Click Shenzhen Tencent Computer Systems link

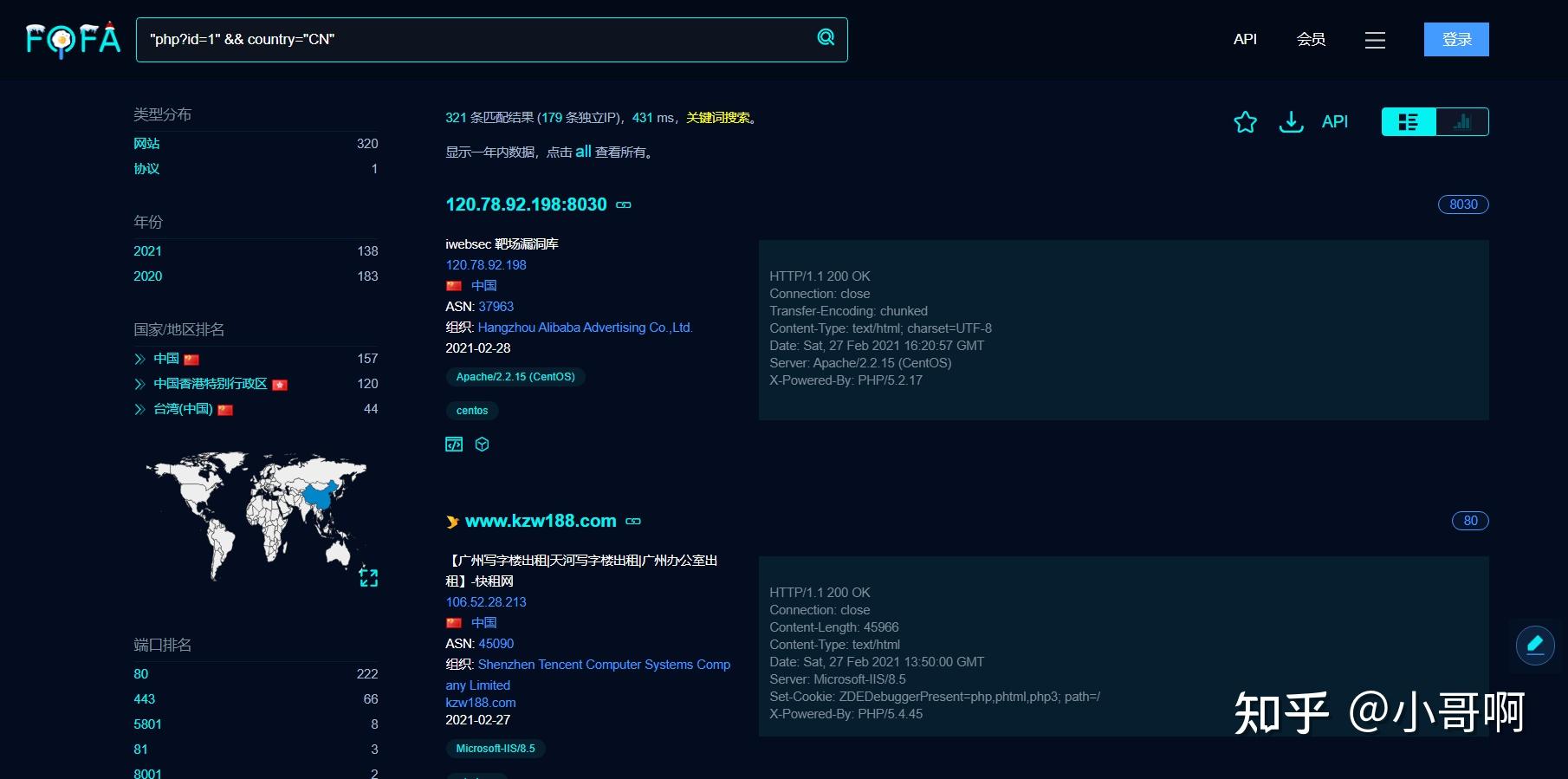[x=588, y=675]
